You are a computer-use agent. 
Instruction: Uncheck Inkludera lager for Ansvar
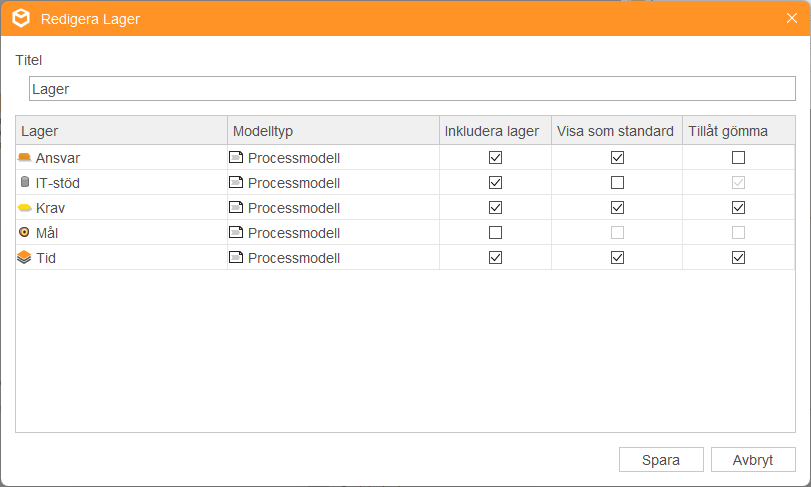495,157
